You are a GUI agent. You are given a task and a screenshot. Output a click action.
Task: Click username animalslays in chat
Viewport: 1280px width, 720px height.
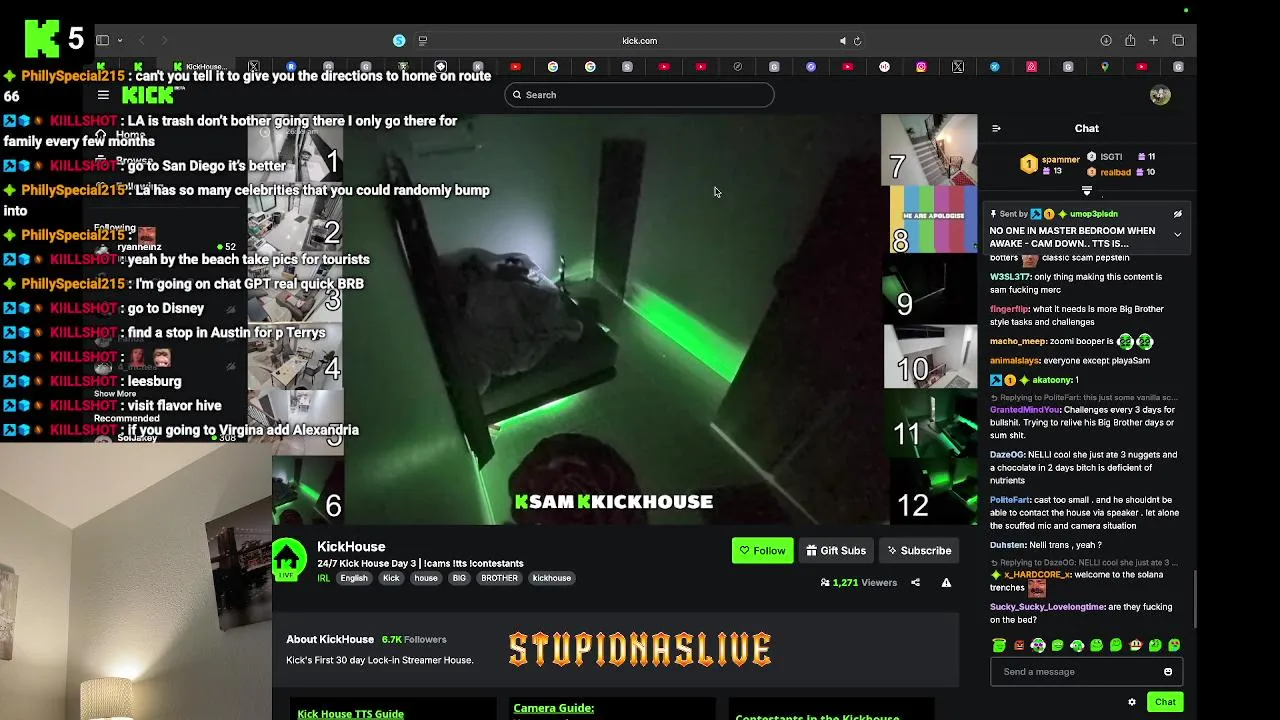(1015, 361)
